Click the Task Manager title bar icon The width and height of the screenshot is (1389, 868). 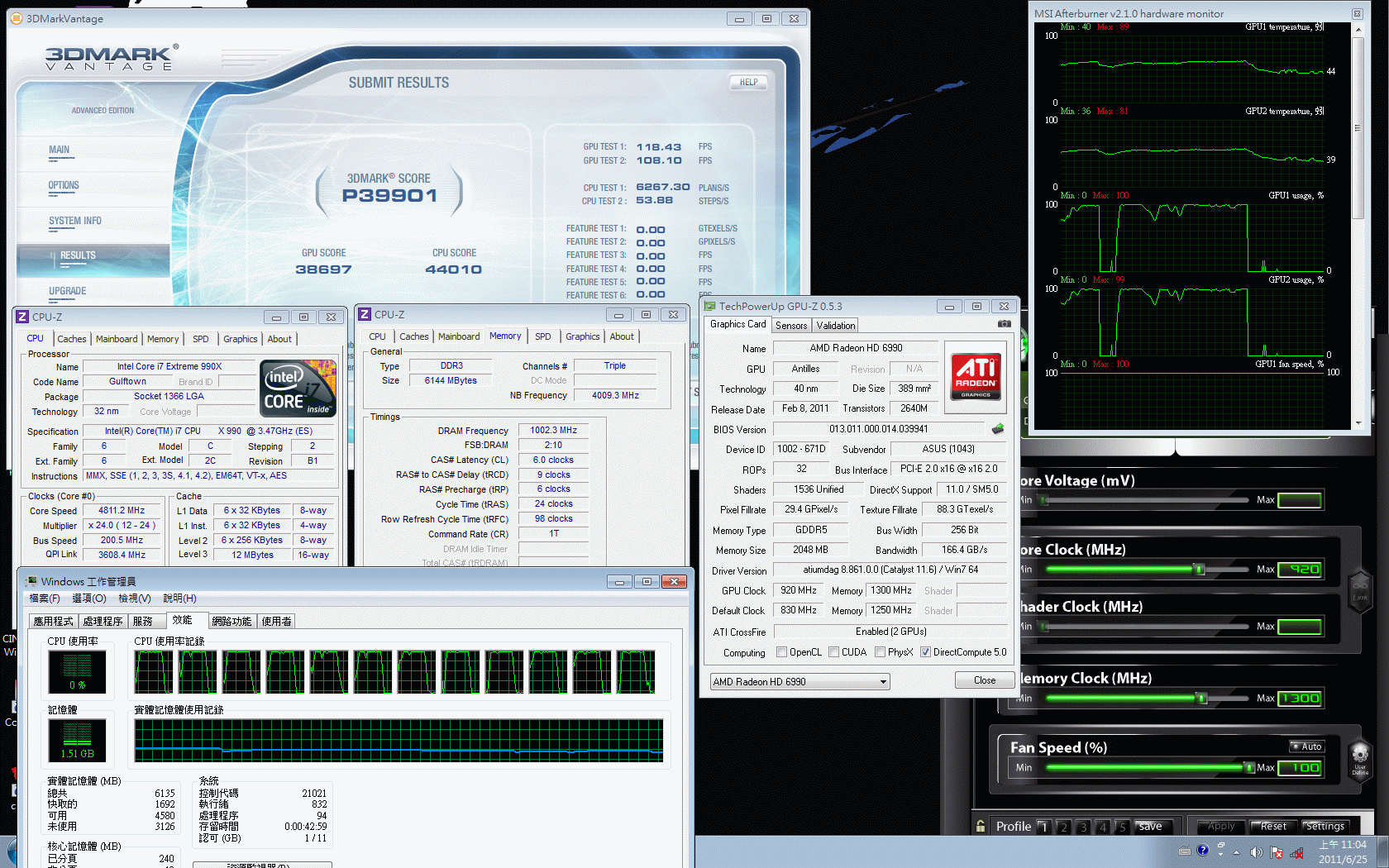point(31,581)
